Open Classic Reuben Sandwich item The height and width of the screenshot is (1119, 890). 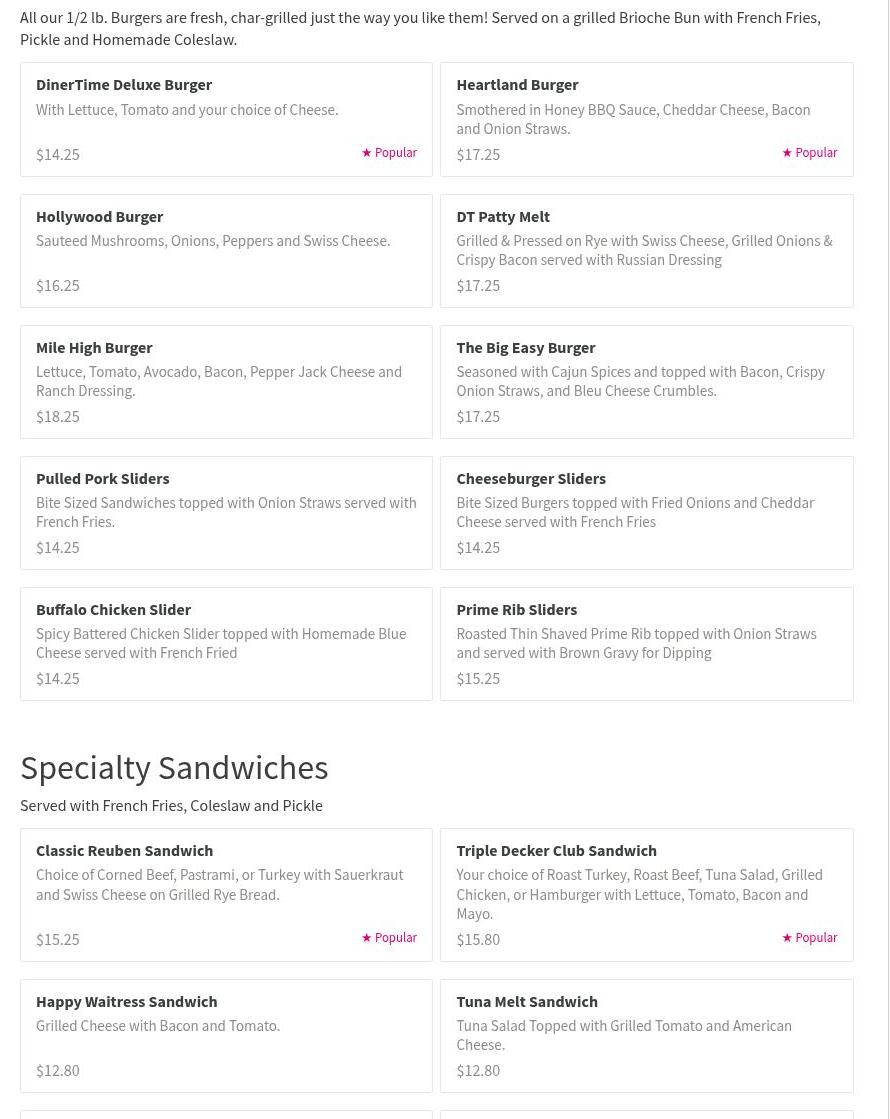[x=226, y=895]
